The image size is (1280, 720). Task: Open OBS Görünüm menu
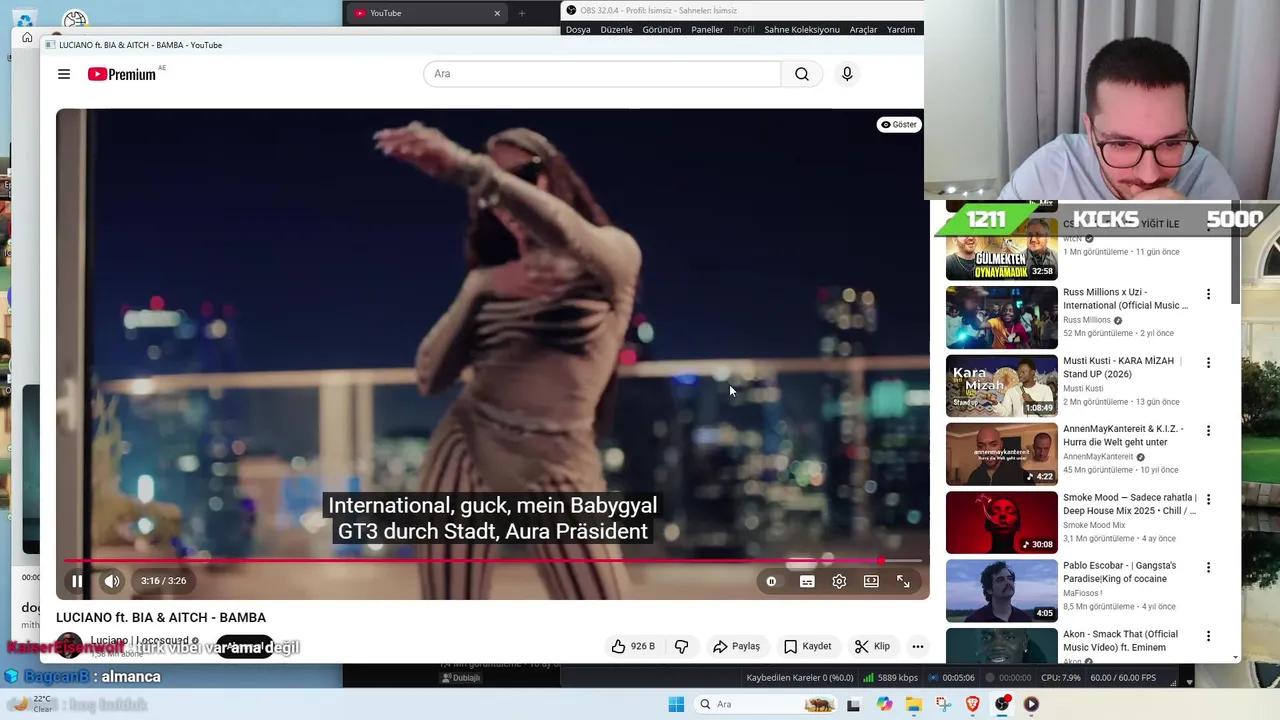pos(662,29)
